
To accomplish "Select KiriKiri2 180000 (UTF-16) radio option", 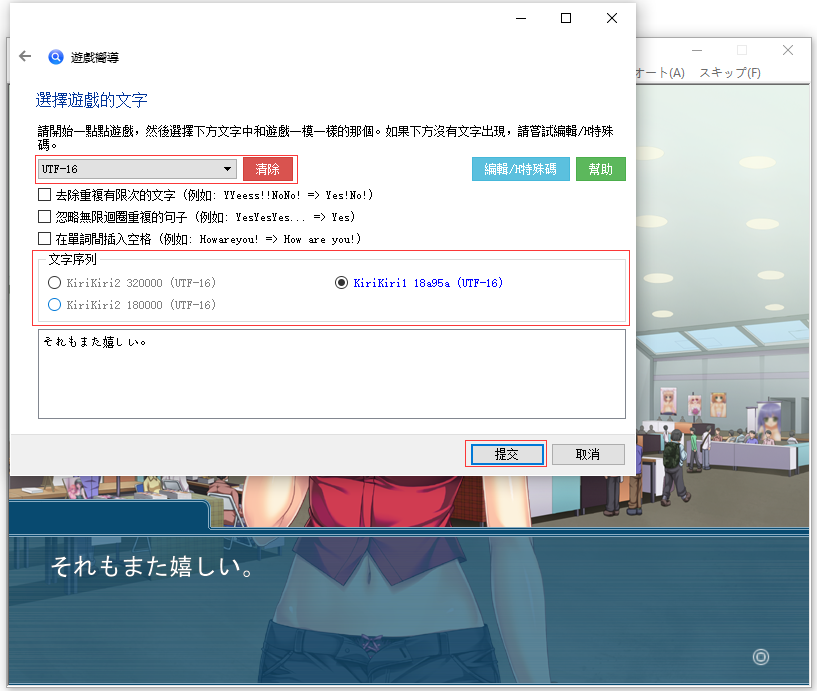I will pyautogui.click(x=54, y=305).
